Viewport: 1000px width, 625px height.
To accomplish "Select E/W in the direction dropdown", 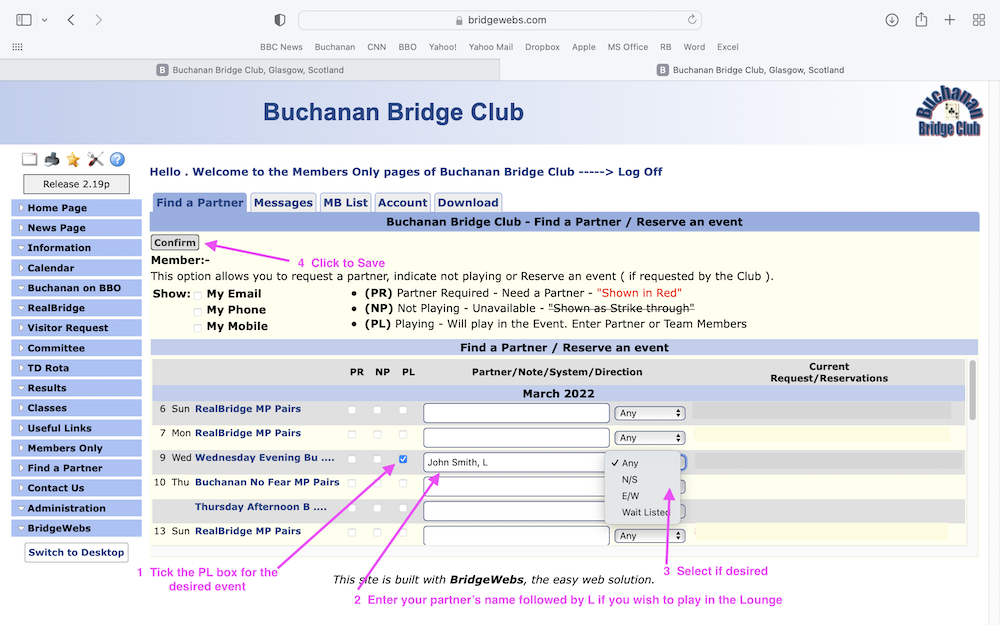I will pyautogui.click(x=630, y=496).
